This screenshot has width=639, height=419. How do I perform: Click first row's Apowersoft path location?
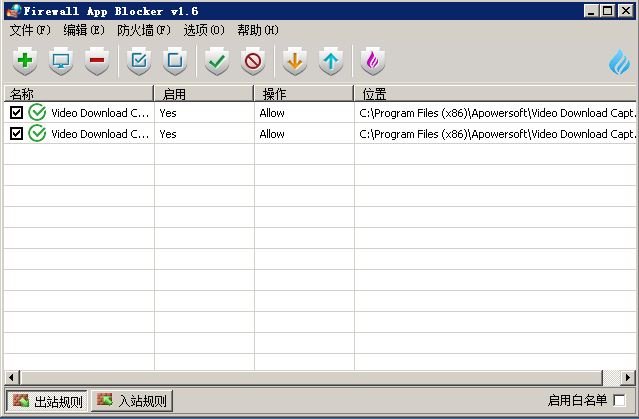(x=497, y=113)
